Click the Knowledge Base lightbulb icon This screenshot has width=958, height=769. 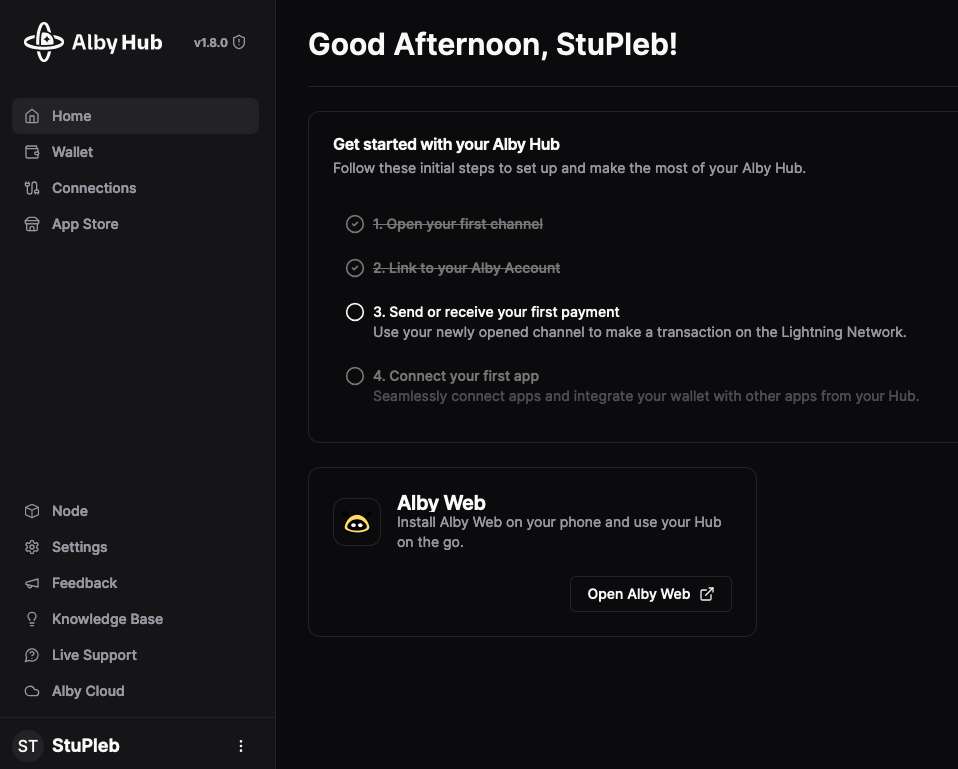[x=32, y=619]
